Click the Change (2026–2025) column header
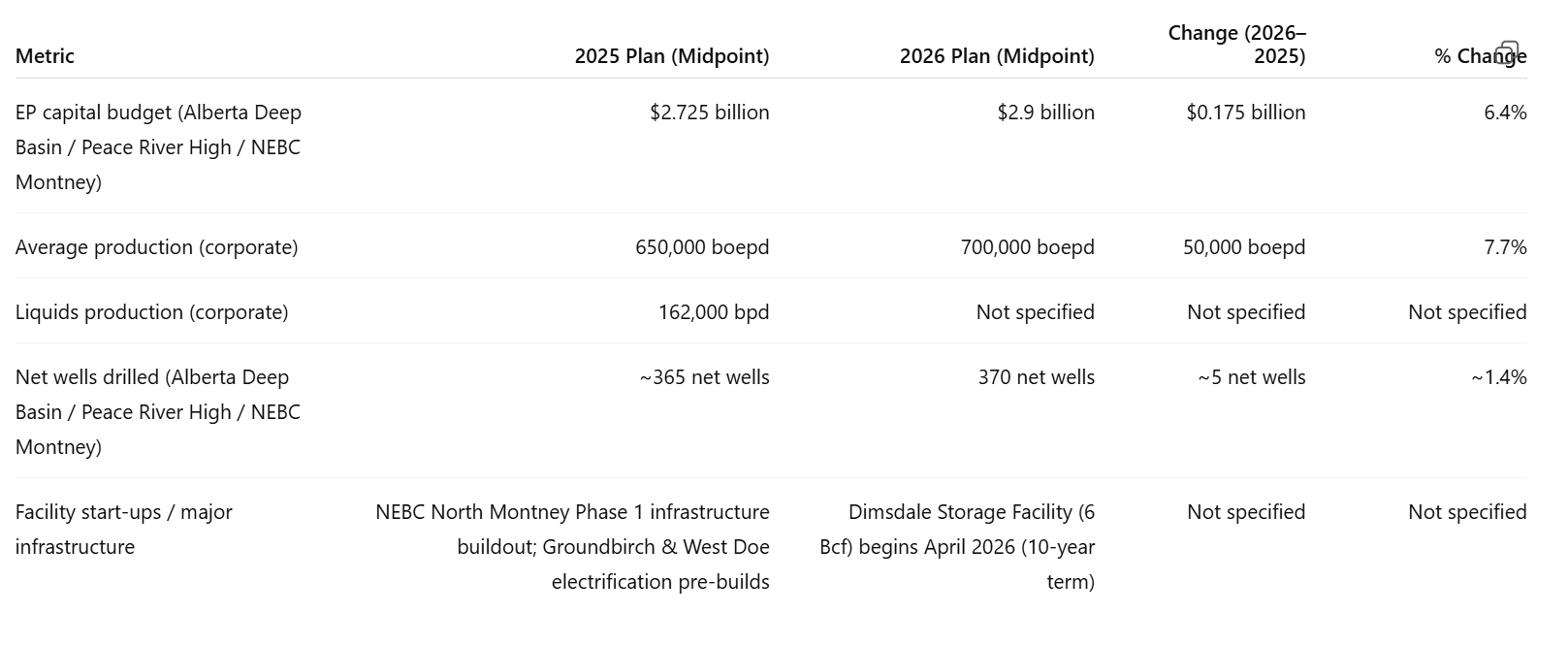The width and height of the screenshot is (1568, 646). (x=1236, y=45)
